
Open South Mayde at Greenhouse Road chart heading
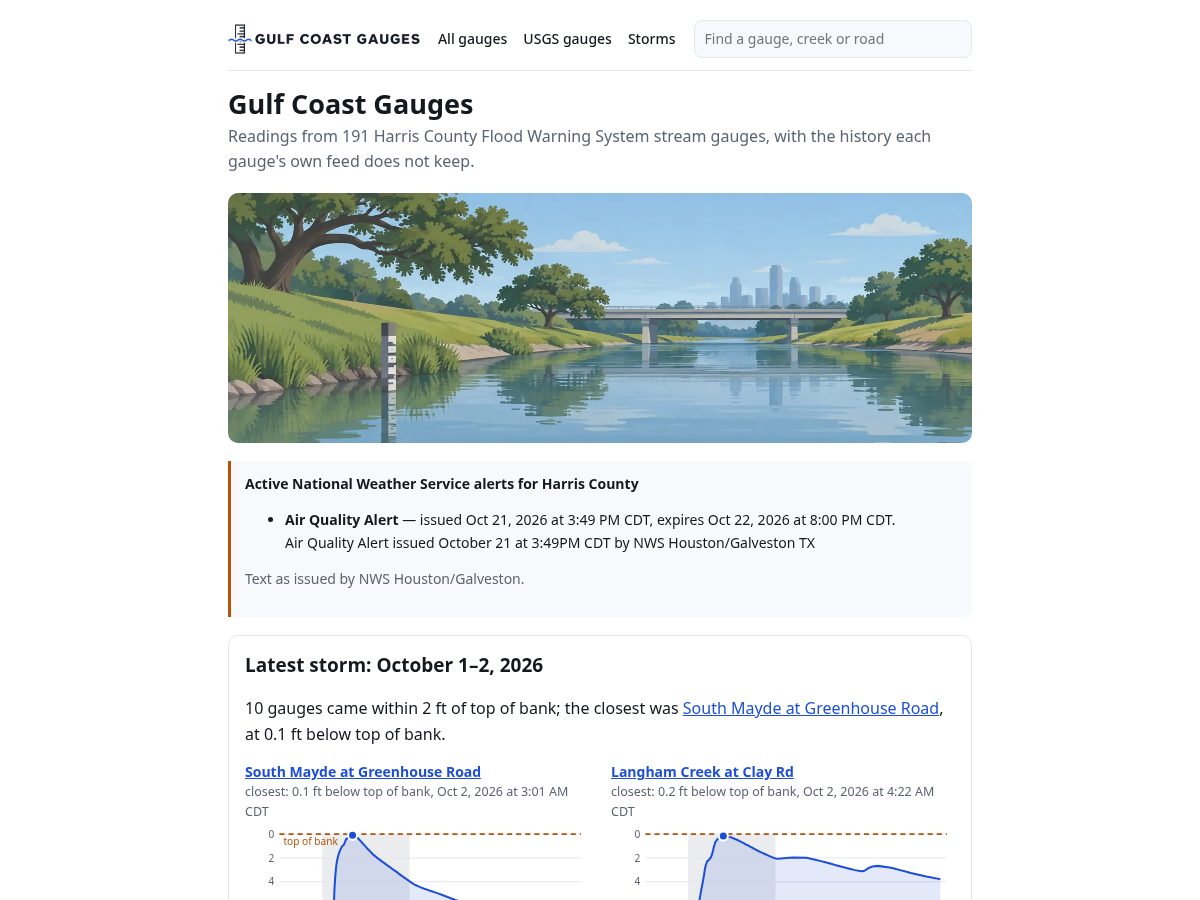[363, 772]
